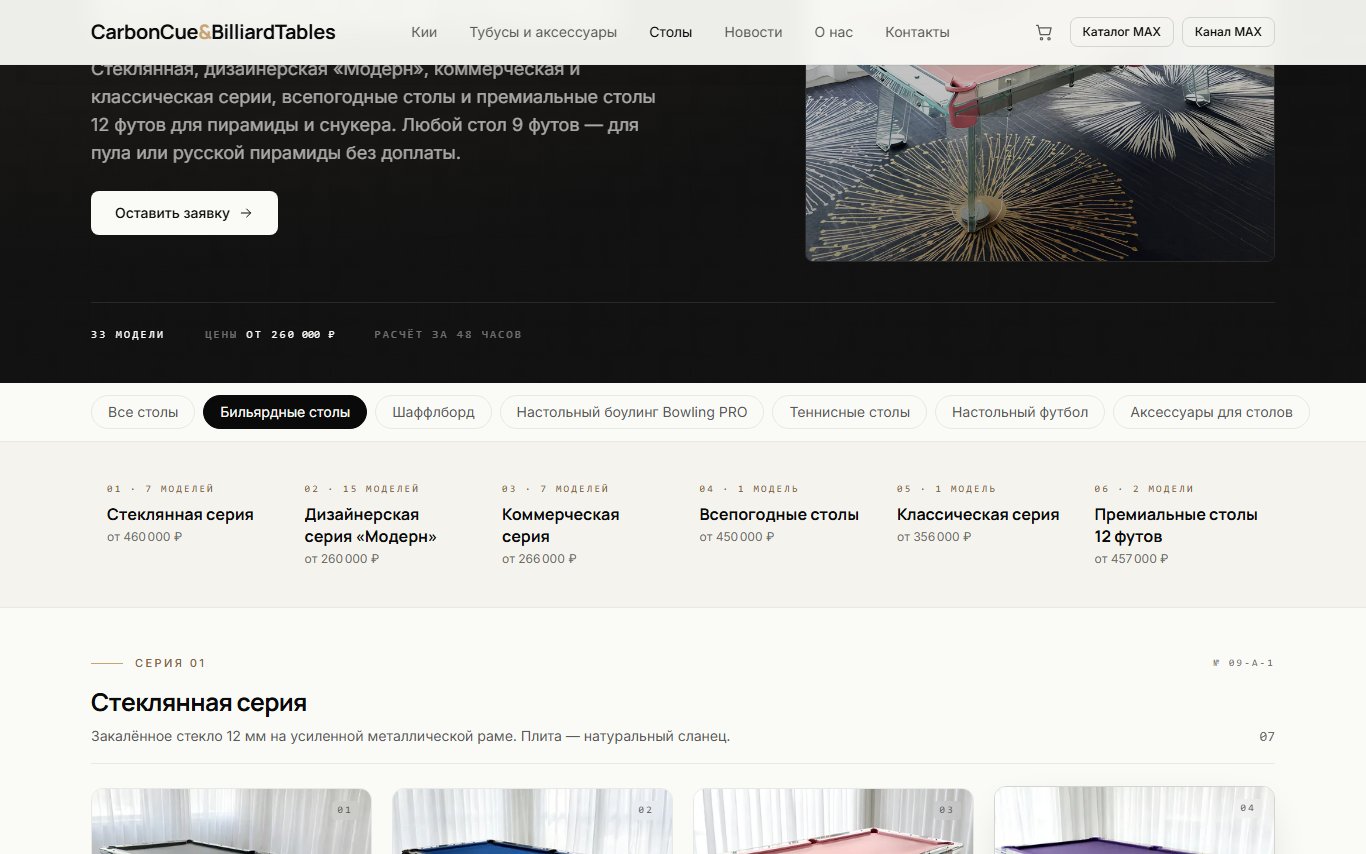Open the Новости page

753,32
